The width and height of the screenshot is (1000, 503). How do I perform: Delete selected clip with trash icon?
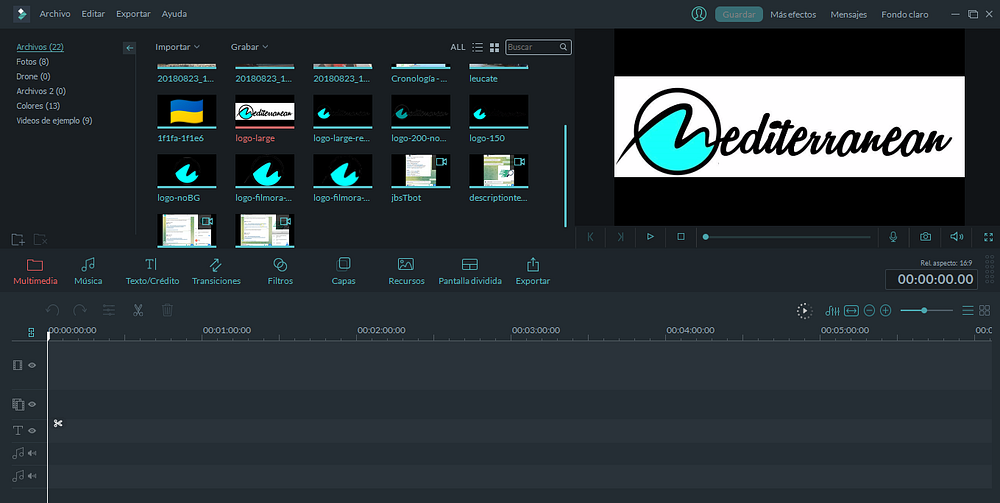click(x=167, y=310)
